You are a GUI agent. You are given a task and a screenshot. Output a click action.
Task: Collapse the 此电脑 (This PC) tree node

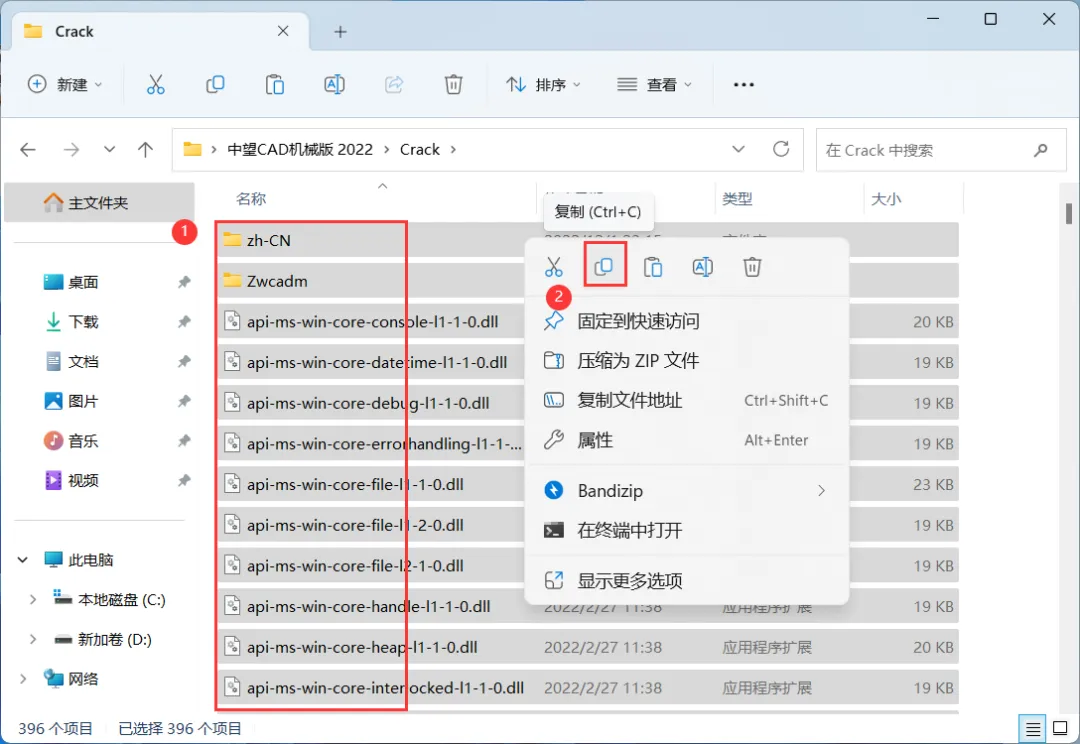23,560
